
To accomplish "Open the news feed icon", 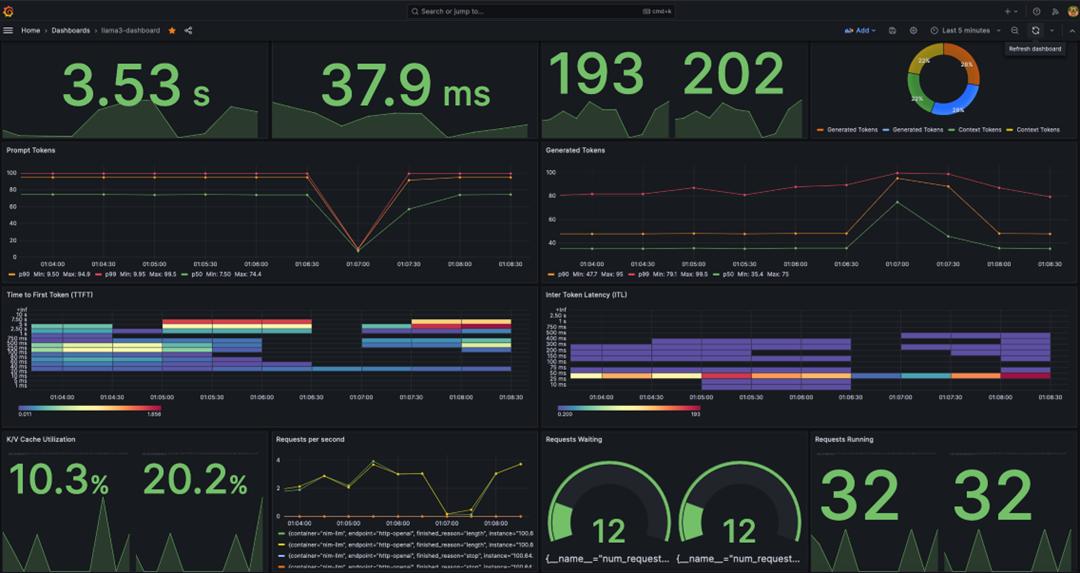I will click(1054, 11).
